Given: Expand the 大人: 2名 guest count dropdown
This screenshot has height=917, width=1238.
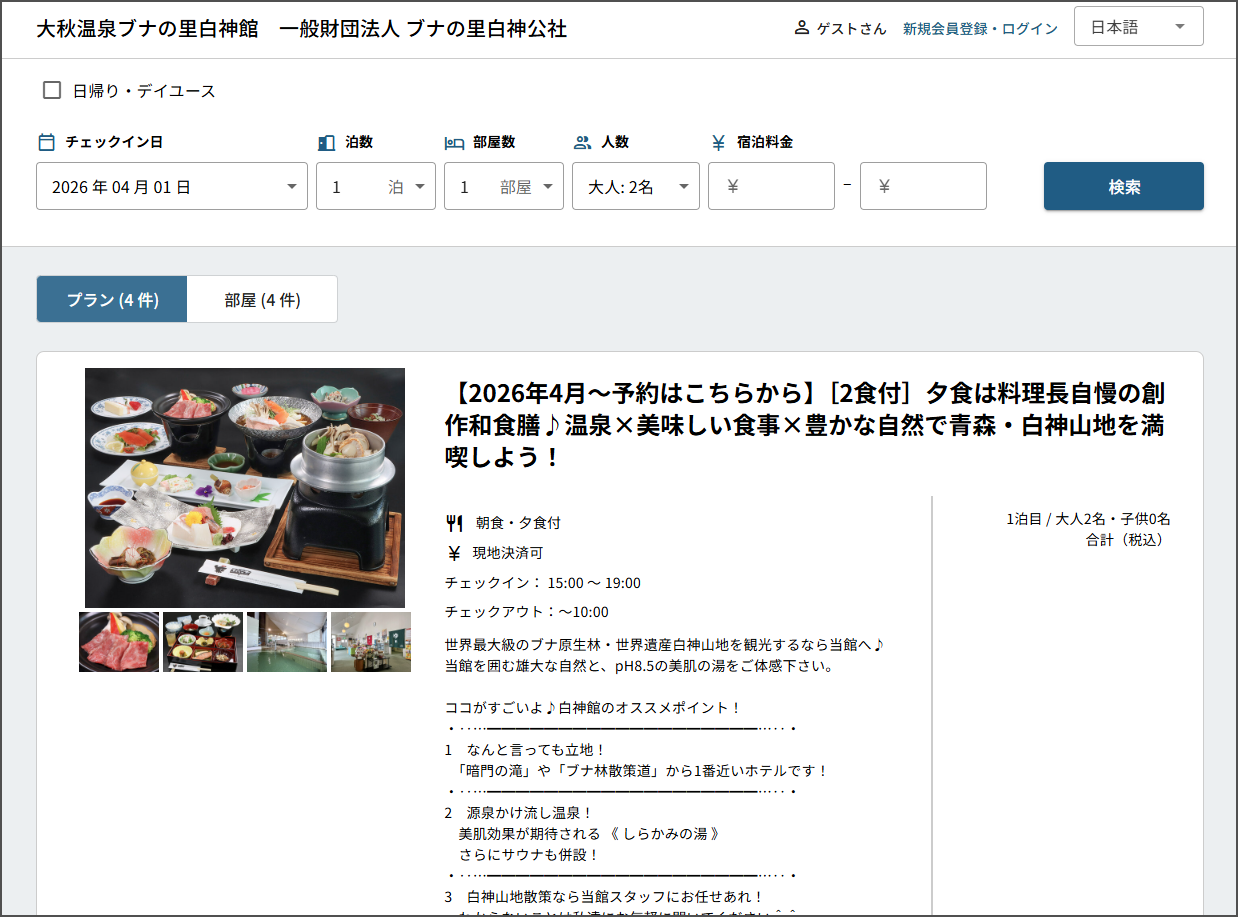Looking at the screenshot, I should [635, 187].
